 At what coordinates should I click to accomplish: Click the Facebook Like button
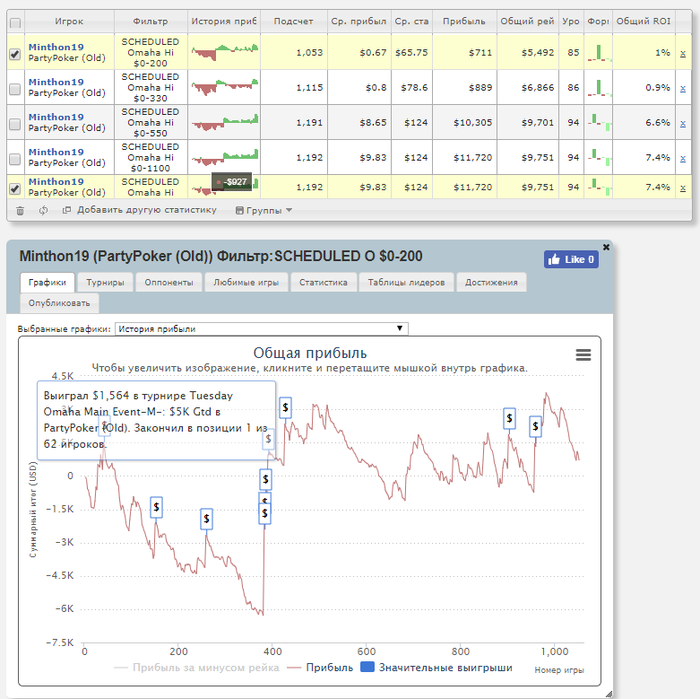[571, 259]
